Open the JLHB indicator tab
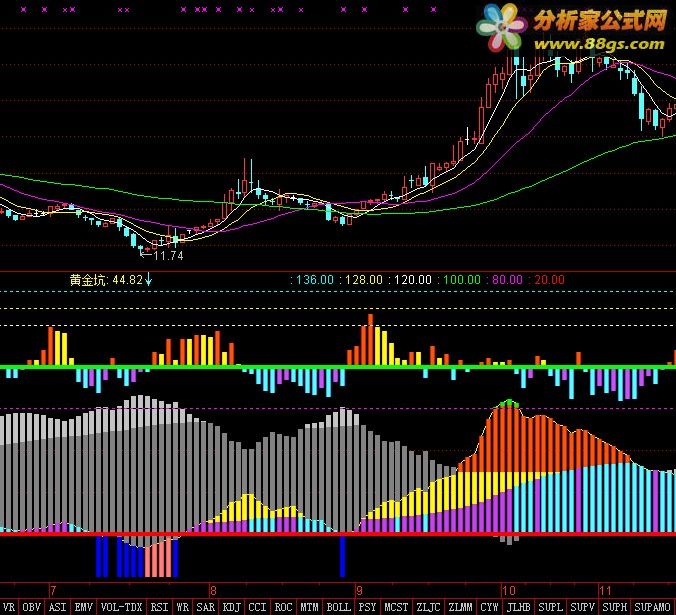The height and width of the screenshot is (615, 676). (519, 607)
